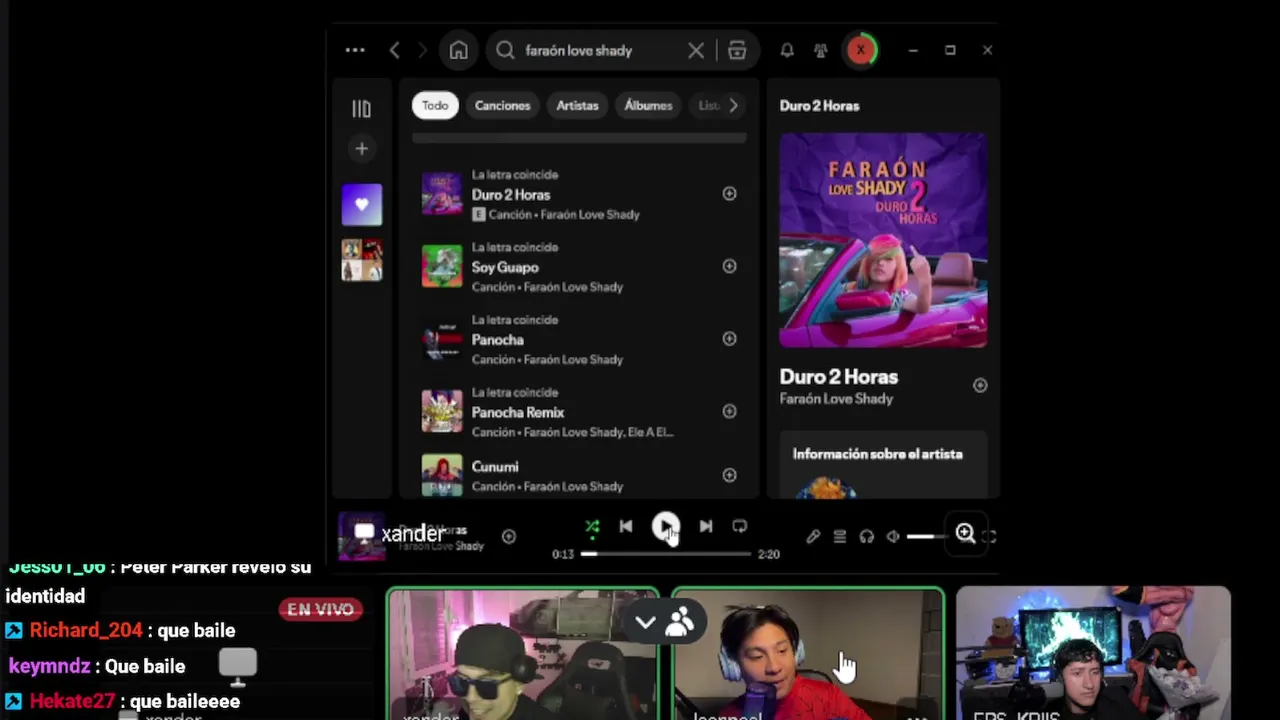Toggle repeat in the player bar

(x=740, y=526)
